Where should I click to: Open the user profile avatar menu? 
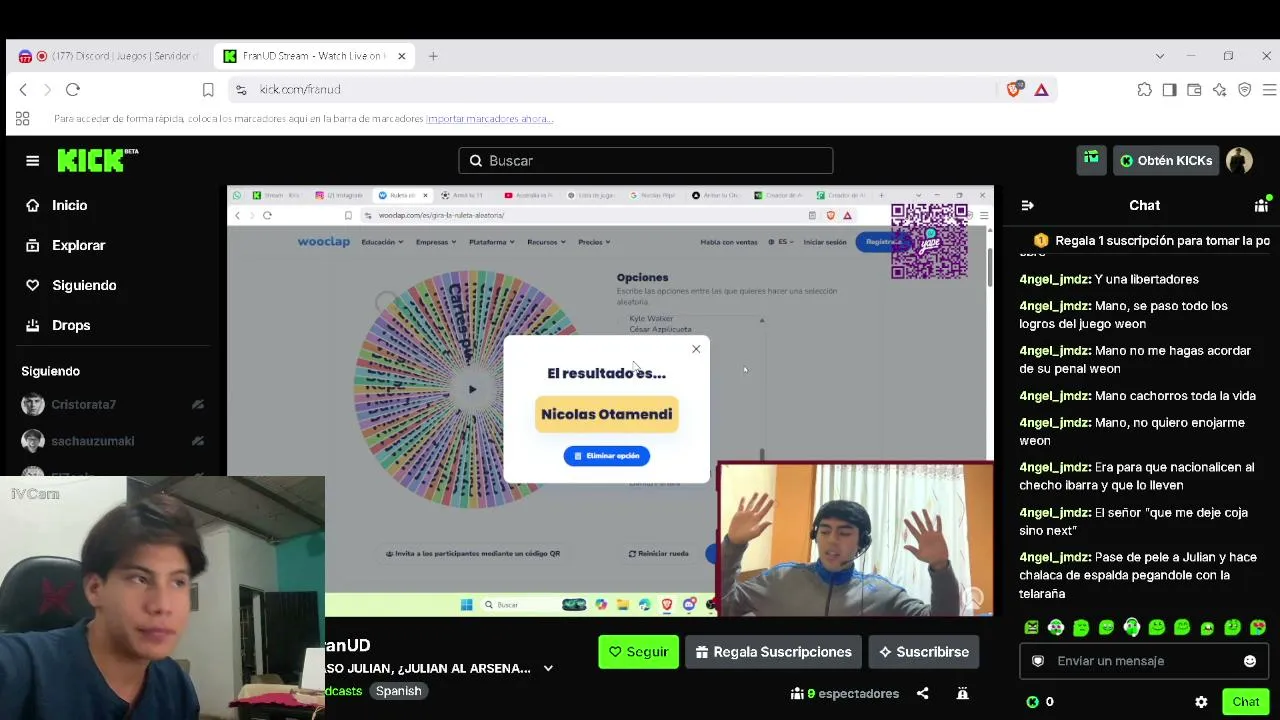click(1239, 160)
